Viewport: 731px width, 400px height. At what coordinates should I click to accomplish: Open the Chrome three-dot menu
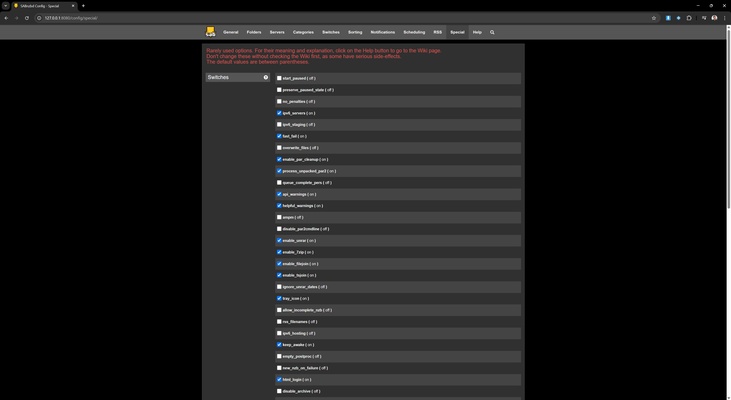tap(724, 18)
